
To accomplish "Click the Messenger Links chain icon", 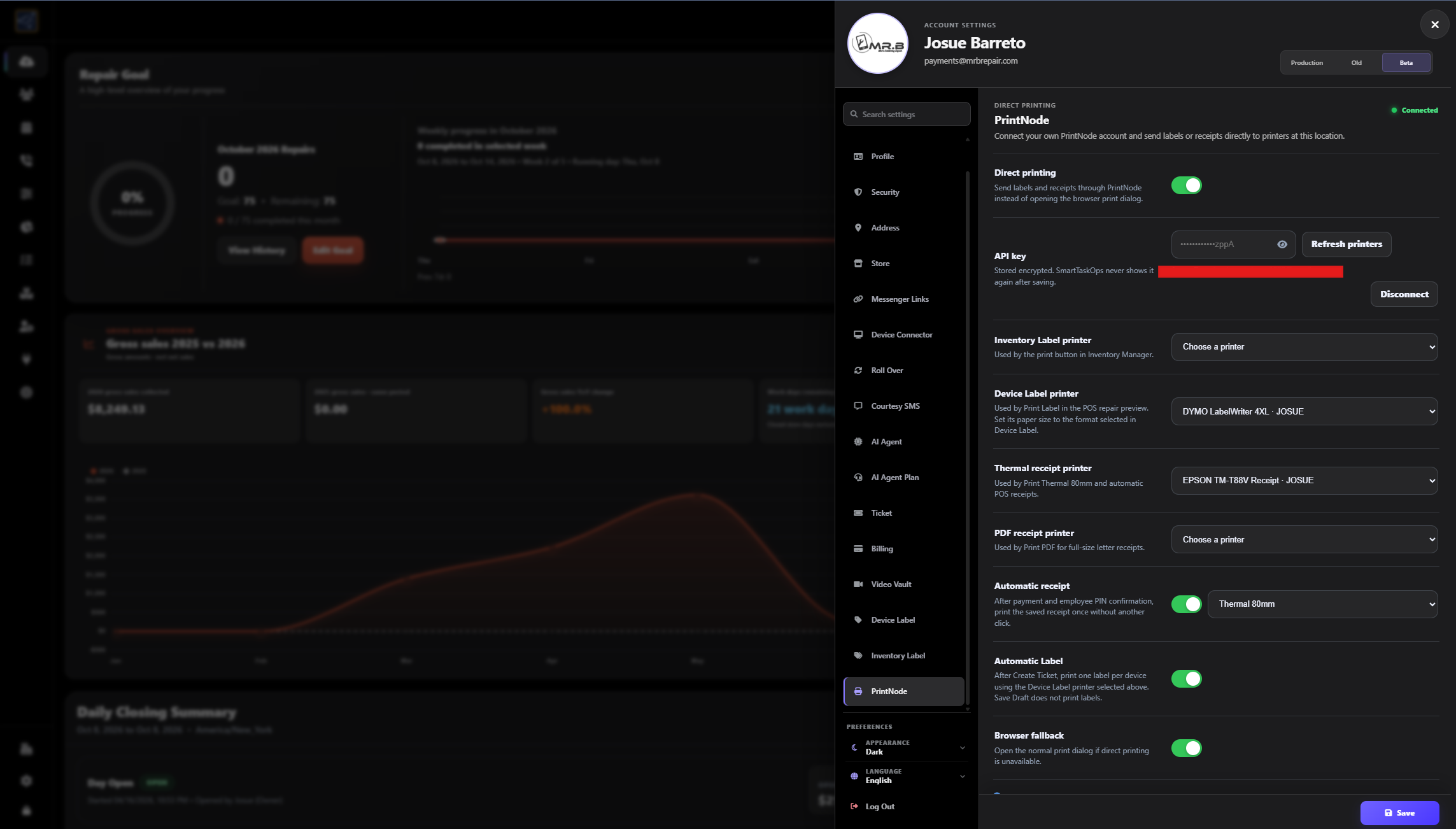I will [858, 299].
